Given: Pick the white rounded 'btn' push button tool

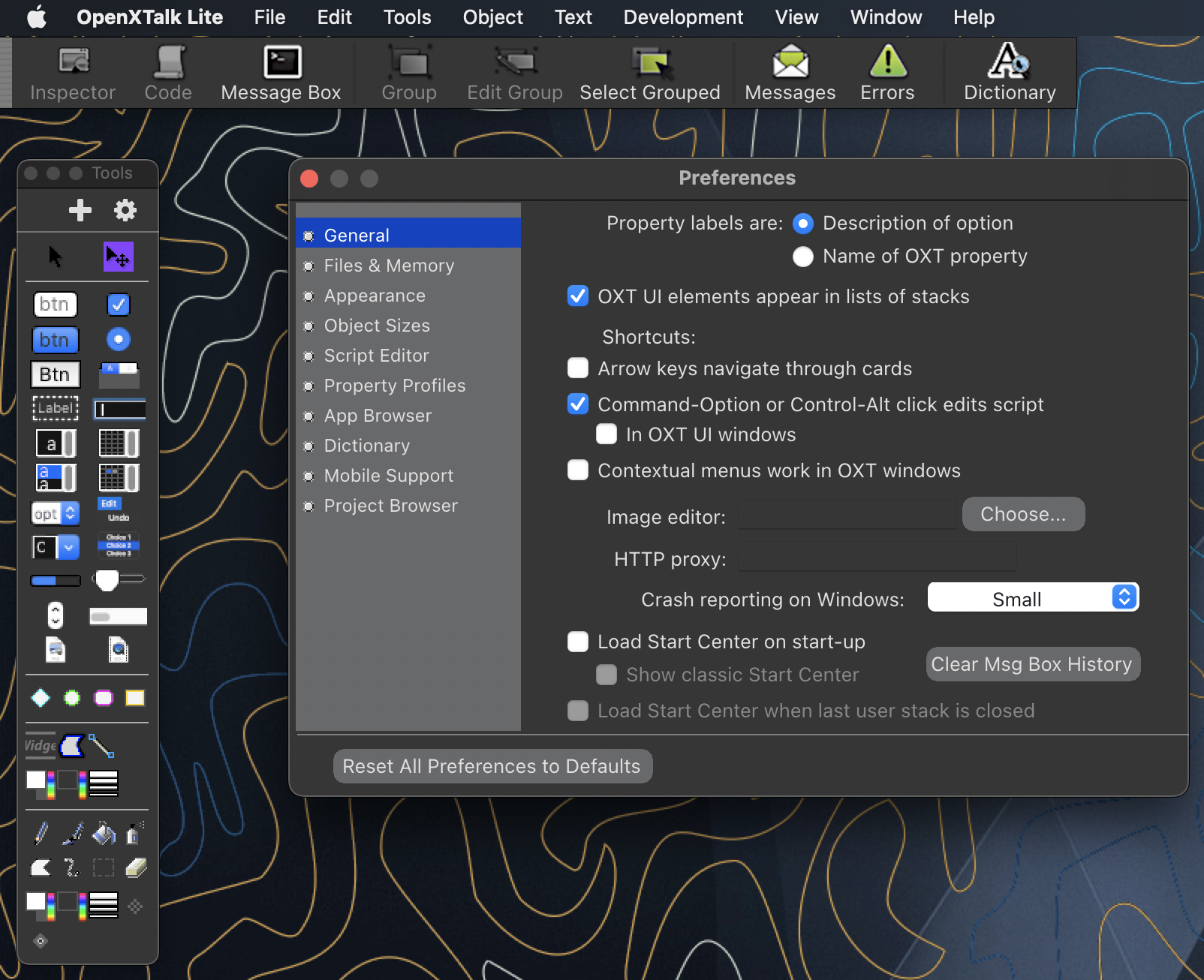Looking at the screenshot, I should [56, 304].
